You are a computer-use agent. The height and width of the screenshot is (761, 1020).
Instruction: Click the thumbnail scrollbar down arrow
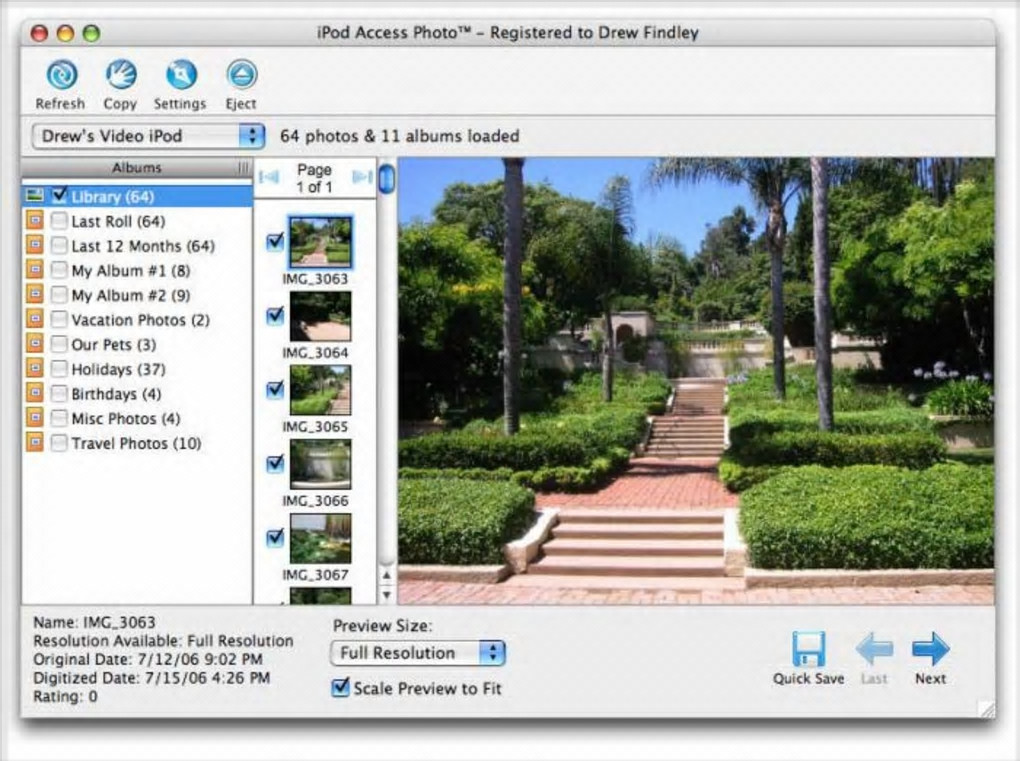[x=387, y=594]
